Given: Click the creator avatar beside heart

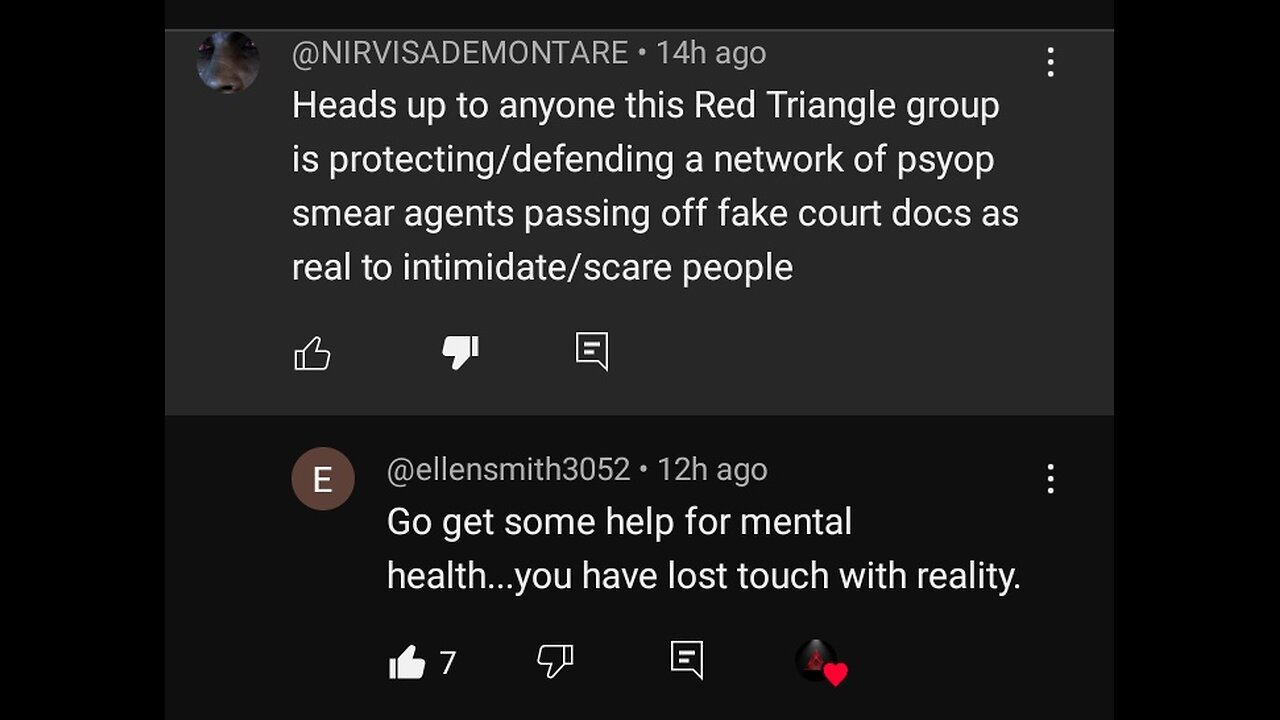Looking at the screenshot, I should point(816,660).
